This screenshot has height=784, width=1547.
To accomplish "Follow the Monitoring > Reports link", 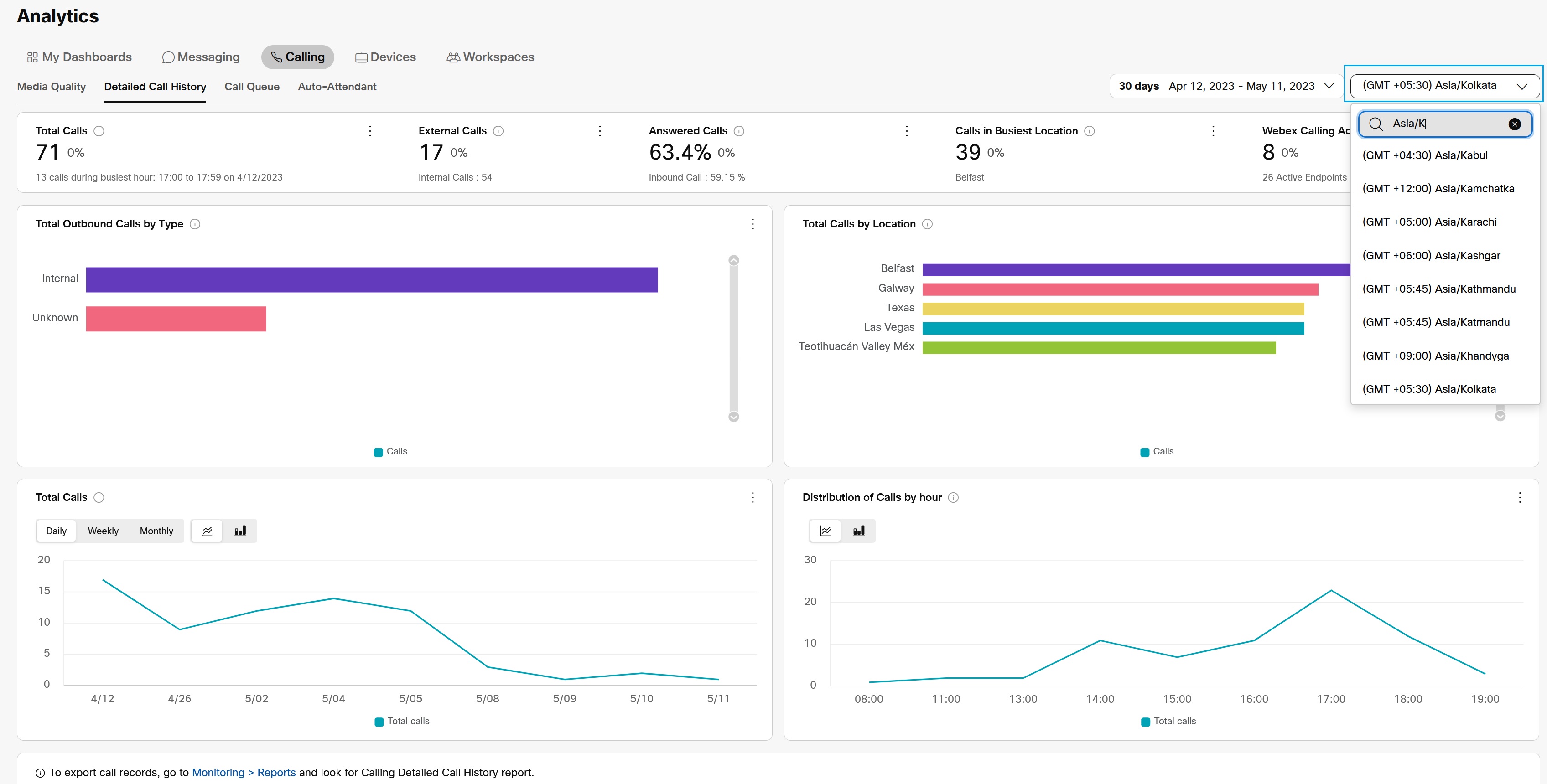I will [244, 772].
